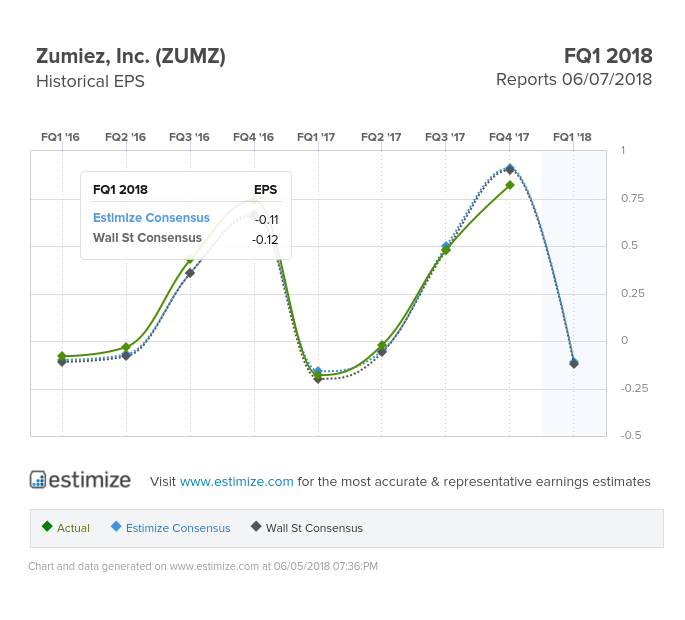Click the Zumiez, Inc. (ZUMZ) title
Screen dimensions: 685x620
[x=131, y=57]
